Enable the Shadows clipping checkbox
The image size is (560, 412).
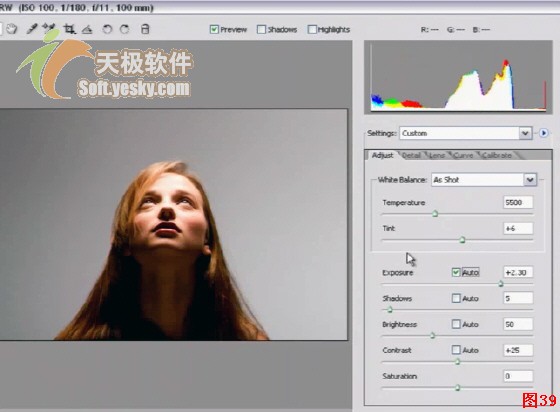(x=261, y=29)
